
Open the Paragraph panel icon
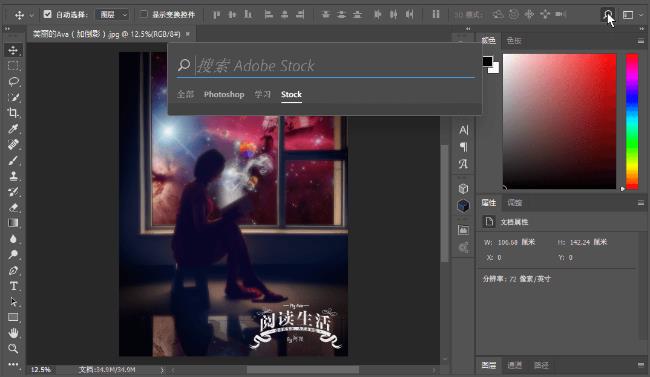coord(463,147)
